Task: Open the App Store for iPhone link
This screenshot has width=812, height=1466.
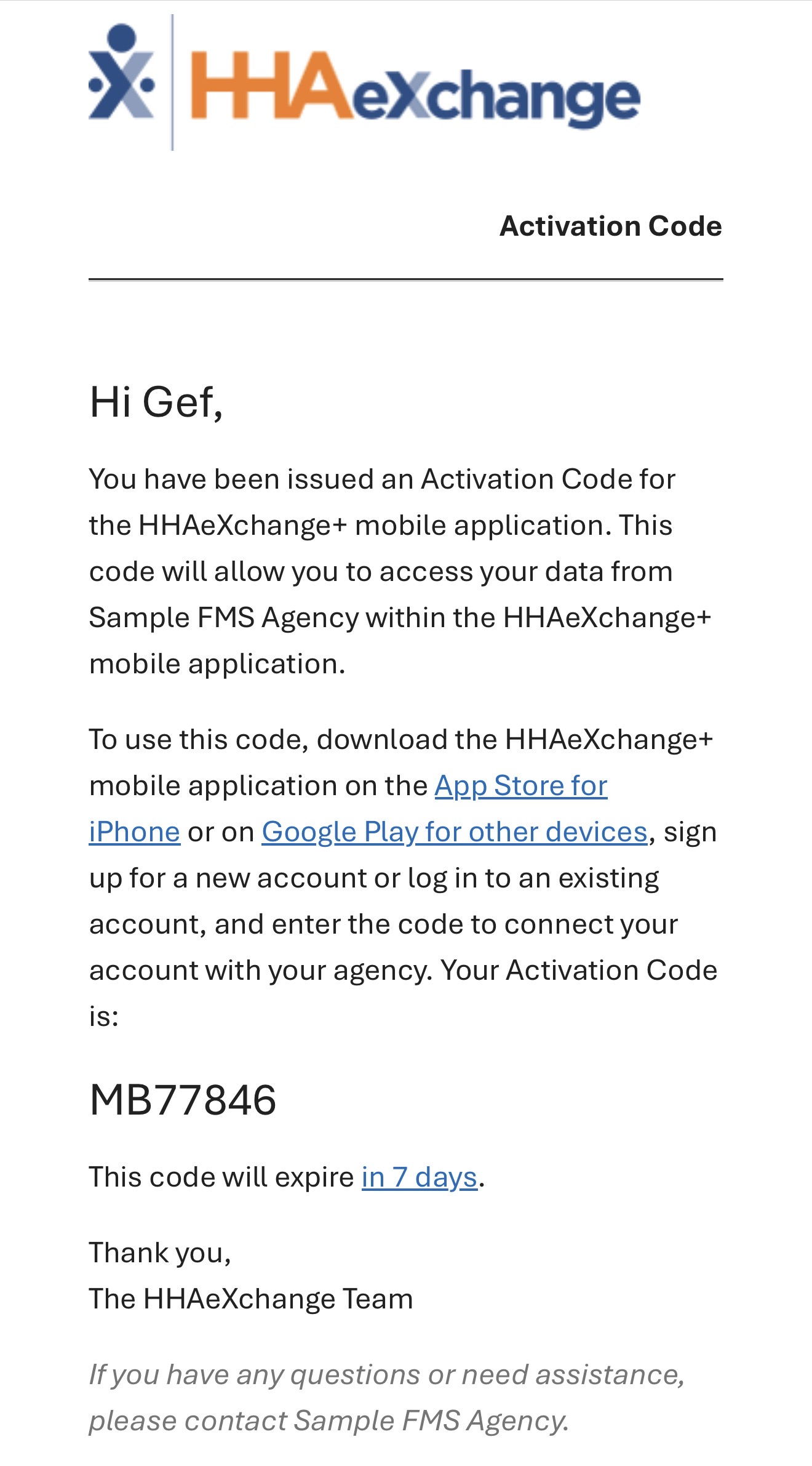Action: (520, 786)
